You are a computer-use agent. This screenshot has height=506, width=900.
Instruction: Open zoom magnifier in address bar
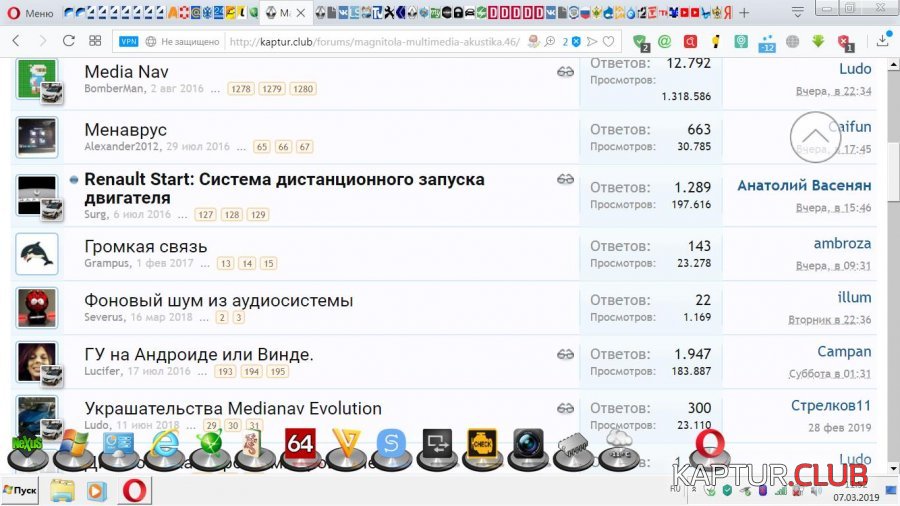(x=550, y=41)
